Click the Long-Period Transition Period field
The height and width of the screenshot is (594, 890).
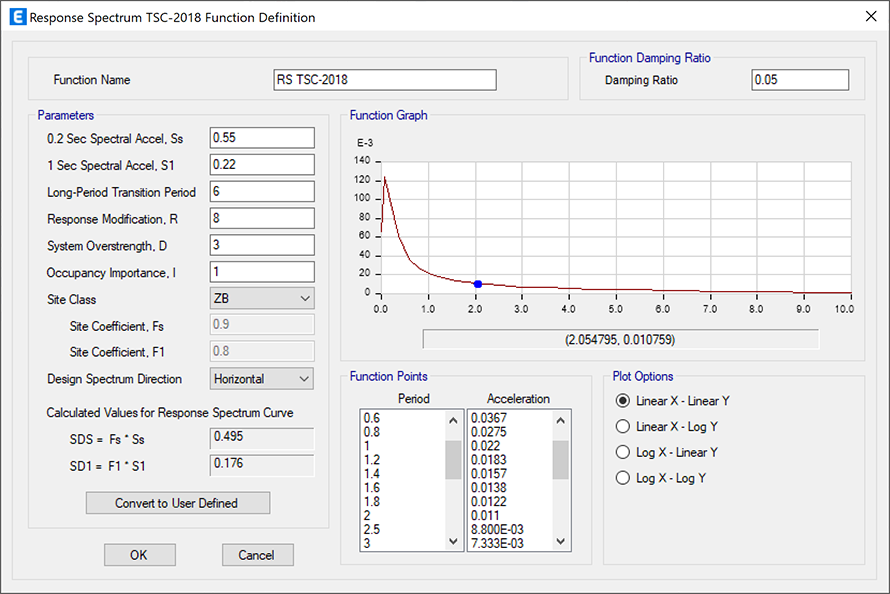coord(262,191)
